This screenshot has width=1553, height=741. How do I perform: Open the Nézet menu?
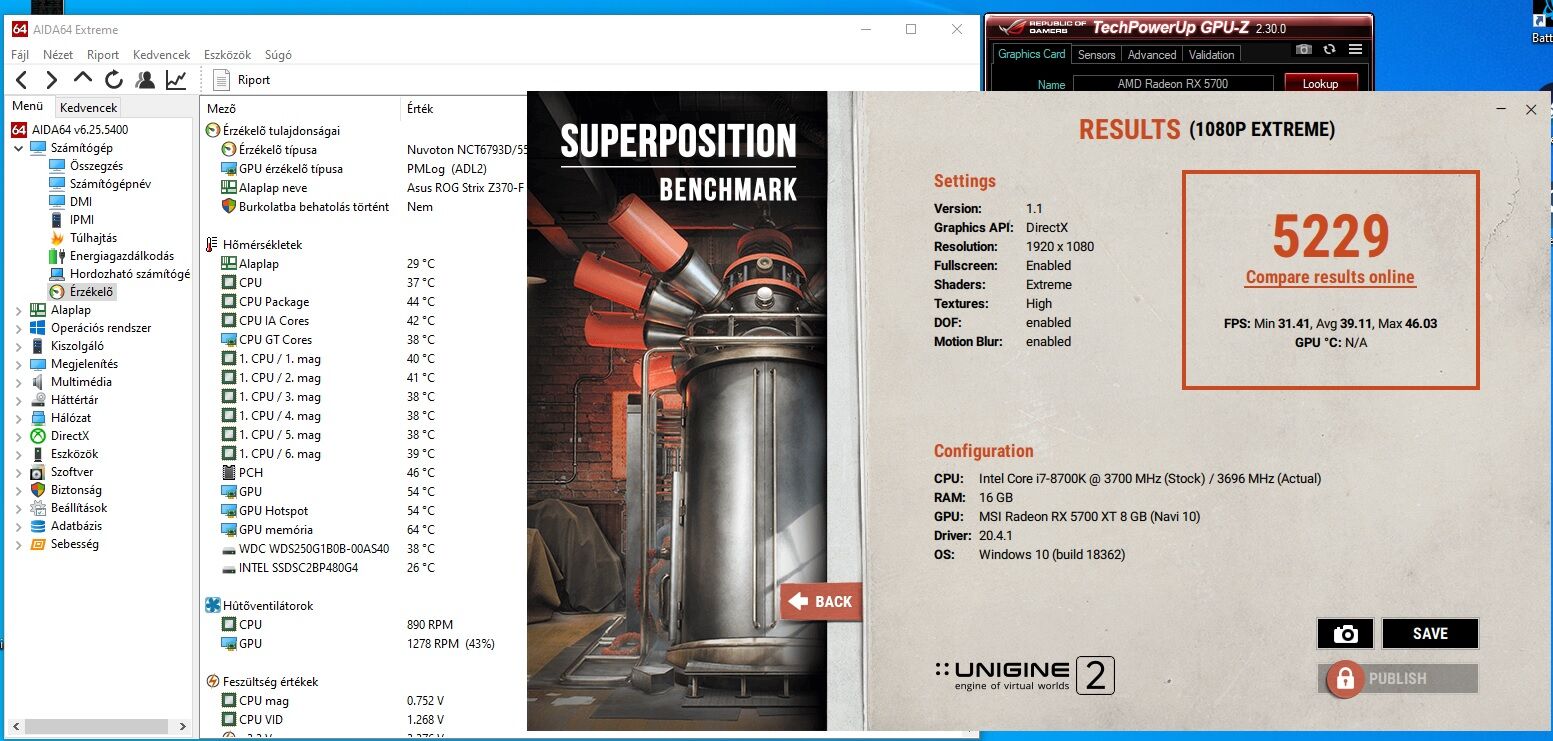click(58, 55)
